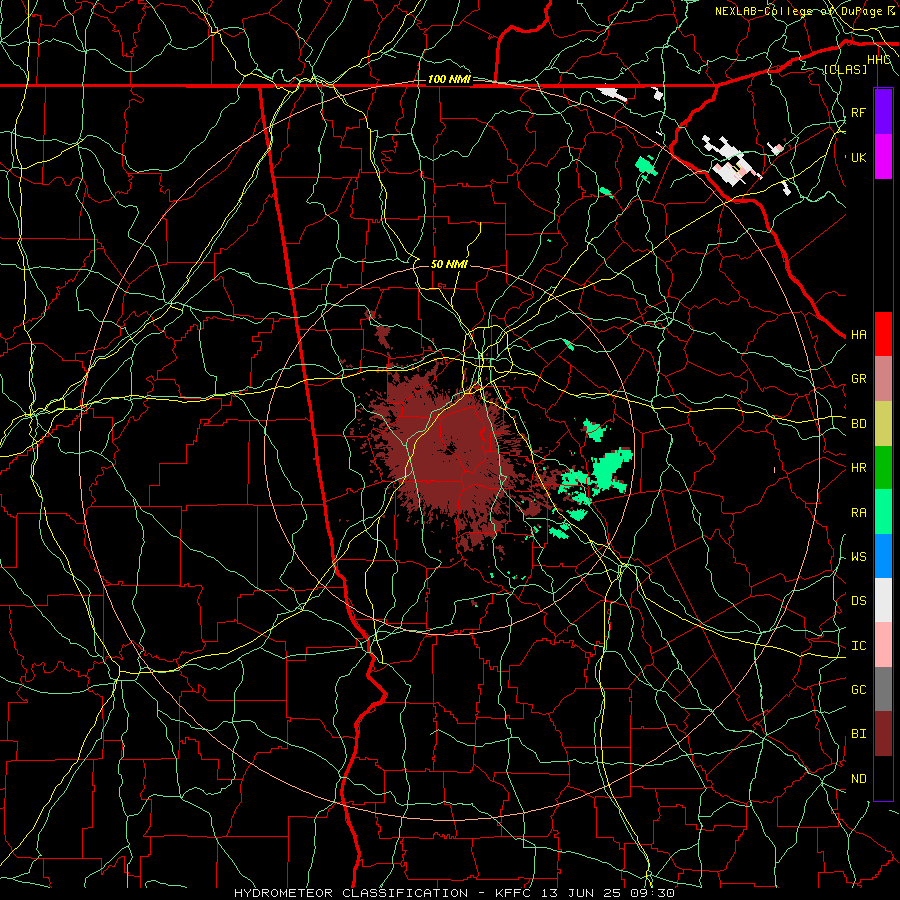The width and height of the screenshot is (900, 900).
Task: Click the 'GR' legend label
Action: point(858,379)
